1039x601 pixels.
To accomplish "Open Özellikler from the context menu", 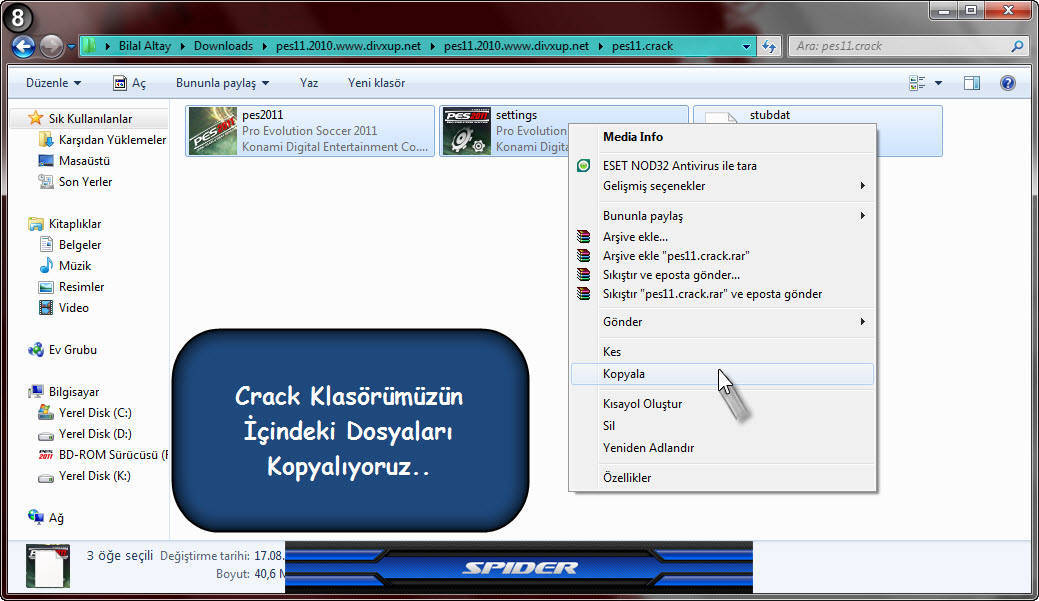I will [x=722, y=478].
